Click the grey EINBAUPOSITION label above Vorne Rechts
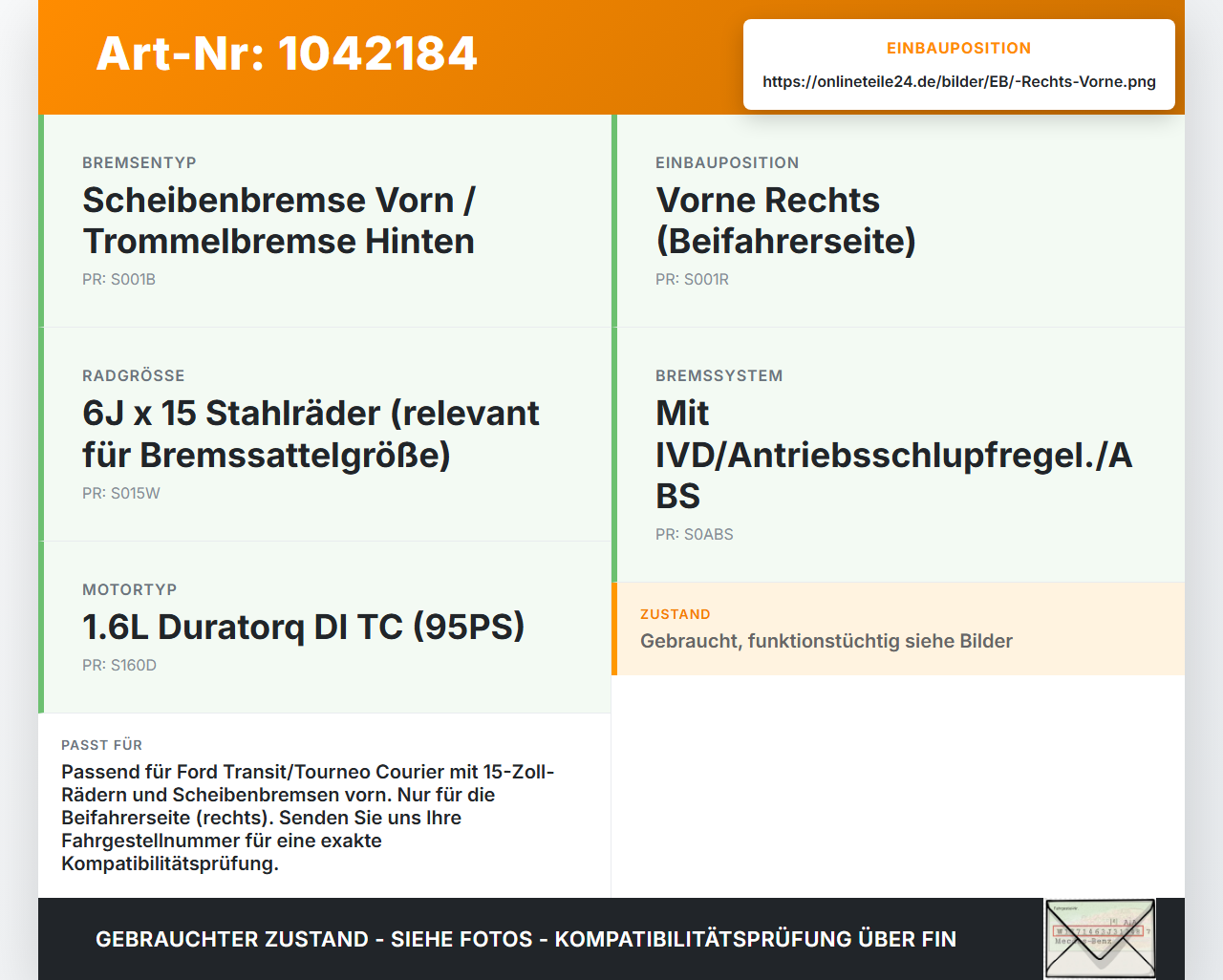 tap(727, 163)
